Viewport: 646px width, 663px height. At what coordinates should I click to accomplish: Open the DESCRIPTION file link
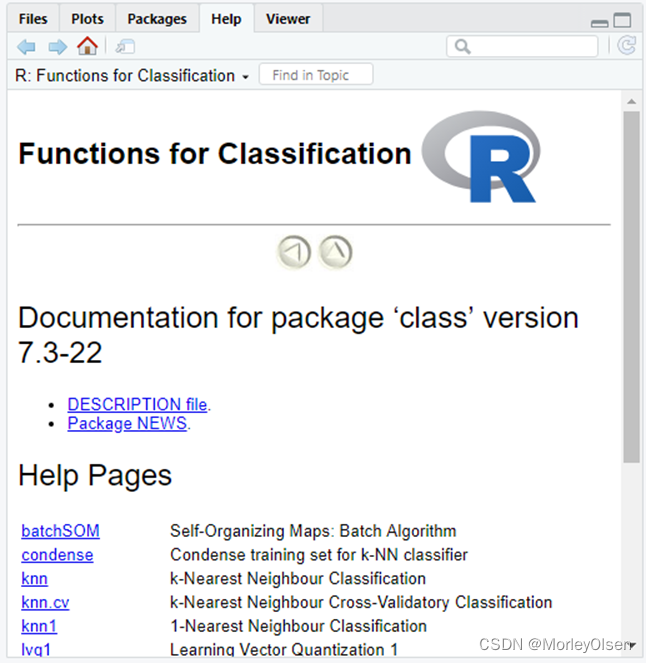(x=137, y=404)
